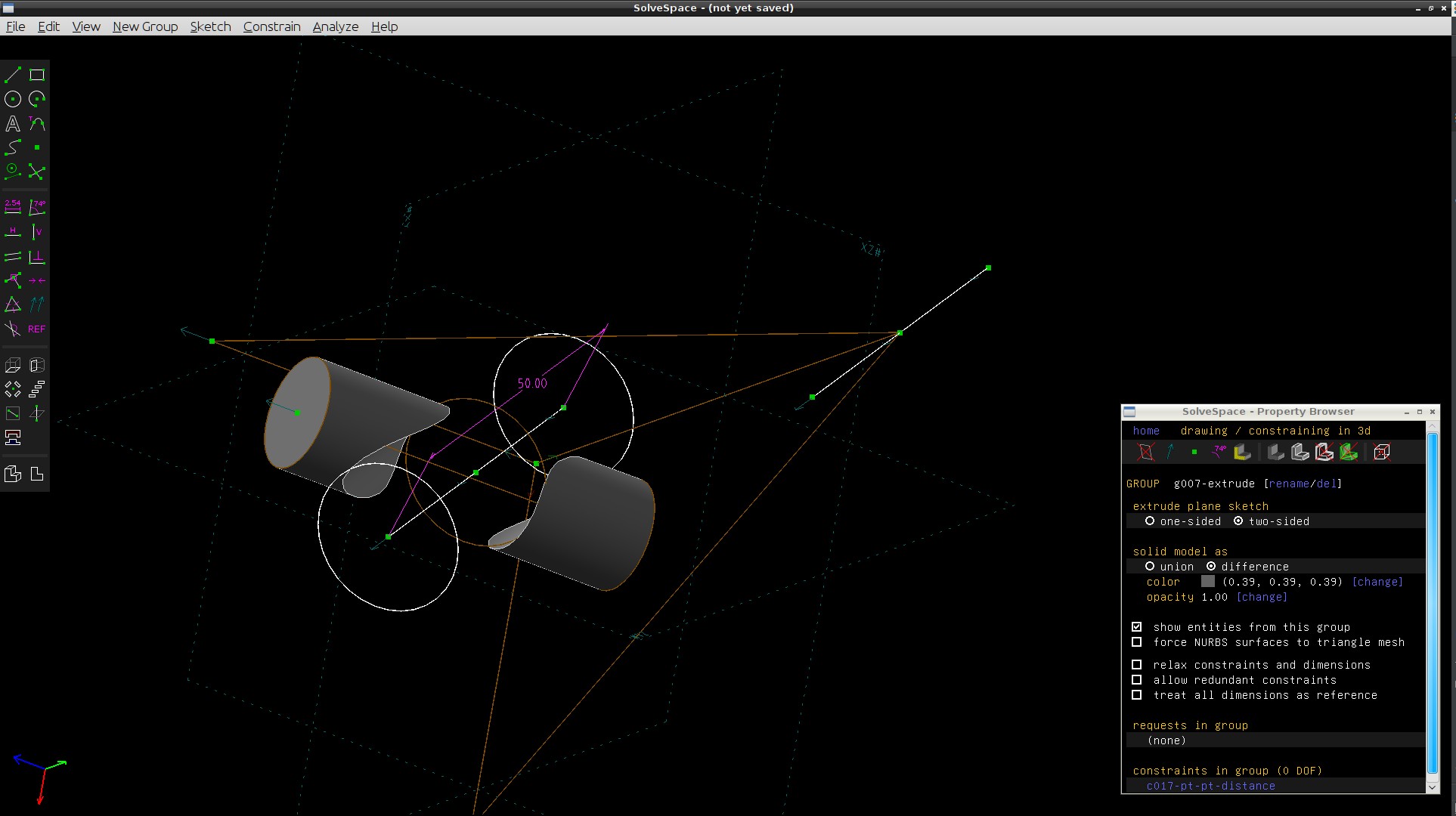
Task: Create new extrude group from toolbar
Action: click(13, 366)
